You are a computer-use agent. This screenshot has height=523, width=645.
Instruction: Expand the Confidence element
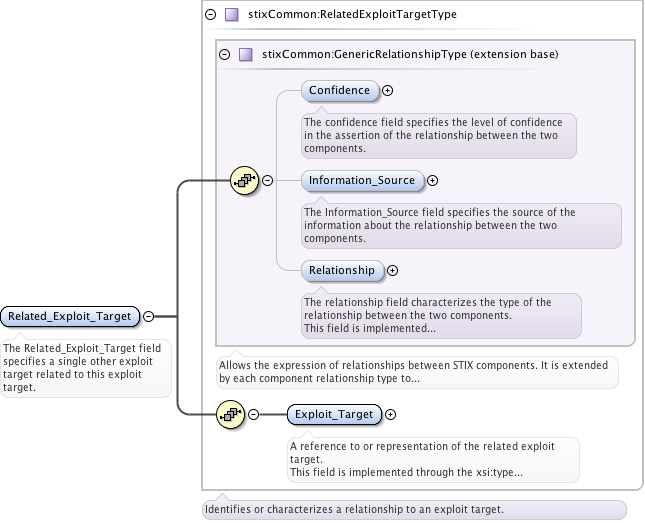pos(388,91)
